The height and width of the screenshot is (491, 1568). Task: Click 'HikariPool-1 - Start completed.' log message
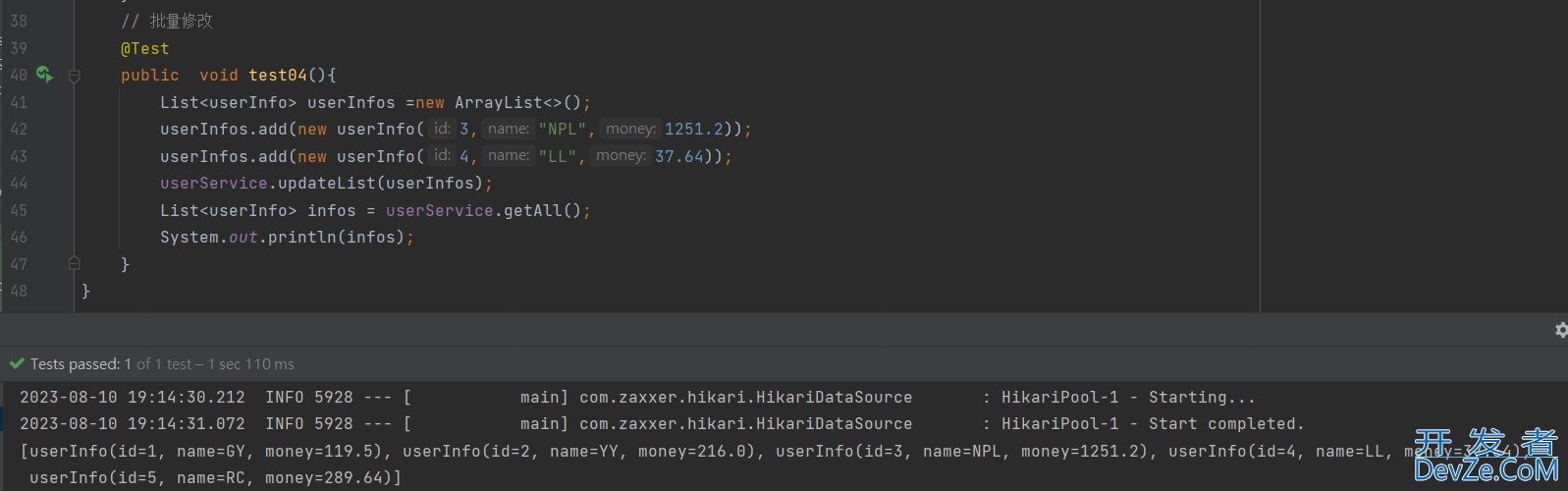point(1153,423)
